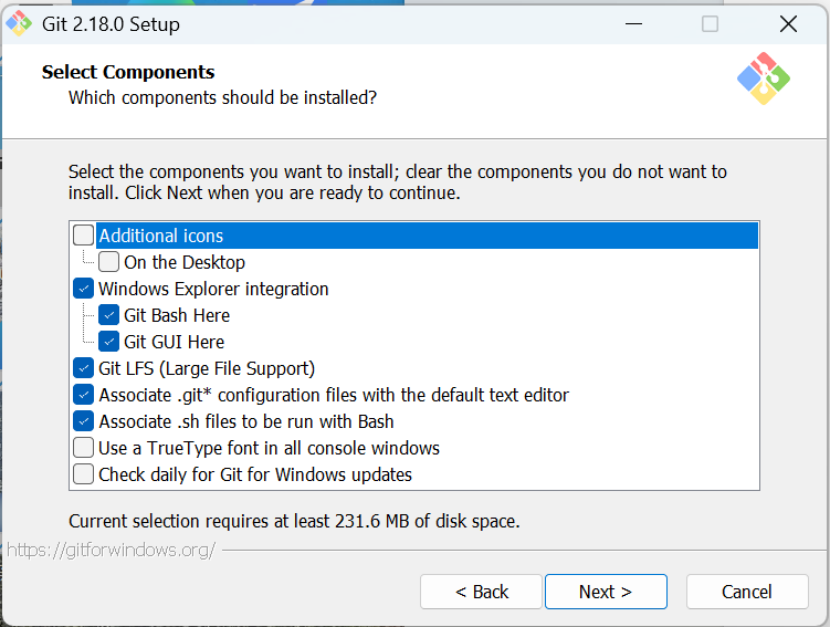831x627 pixels.
Task: Disable Git Bash Here option
Action: tap(109, 315)
